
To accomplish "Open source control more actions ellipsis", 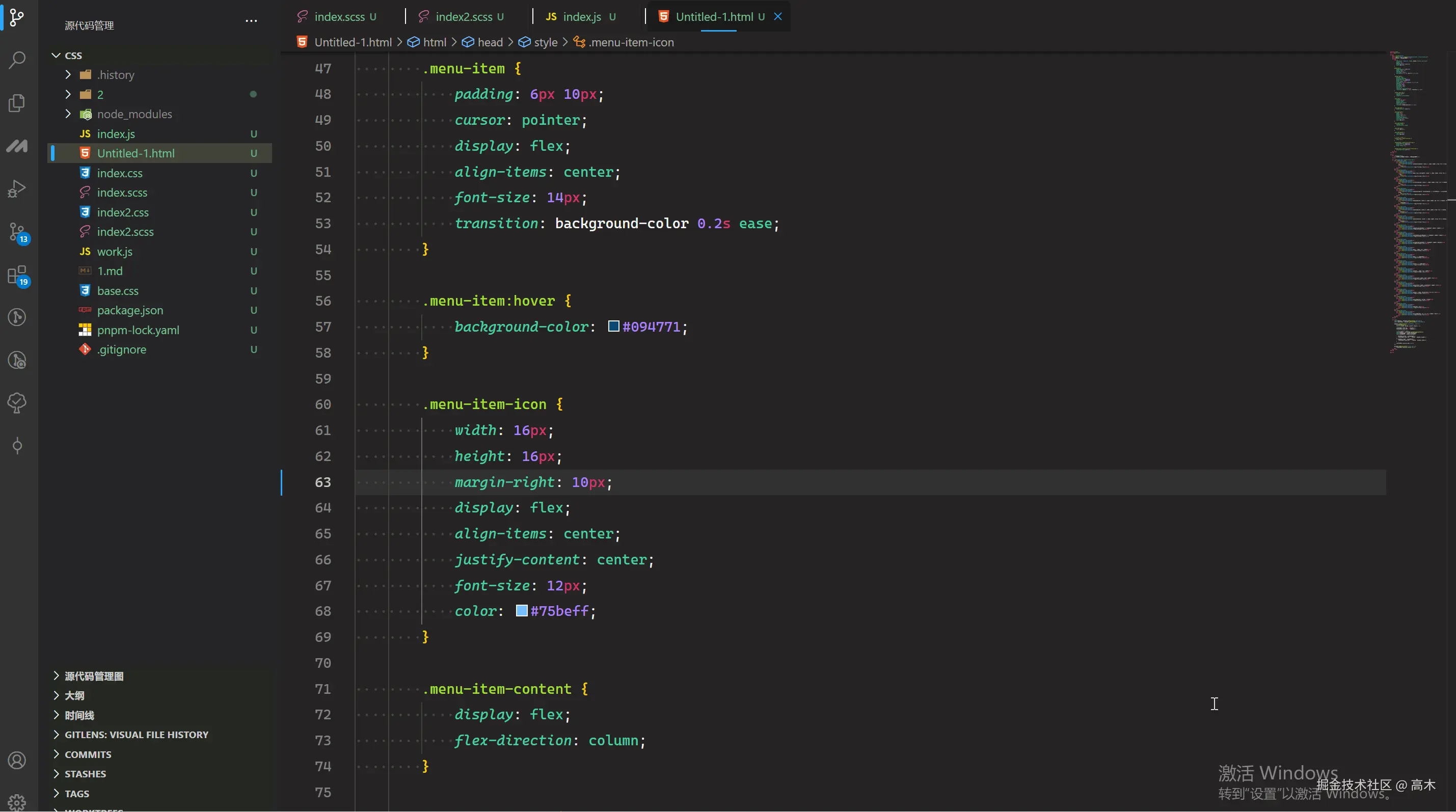I will coord(251,21).
